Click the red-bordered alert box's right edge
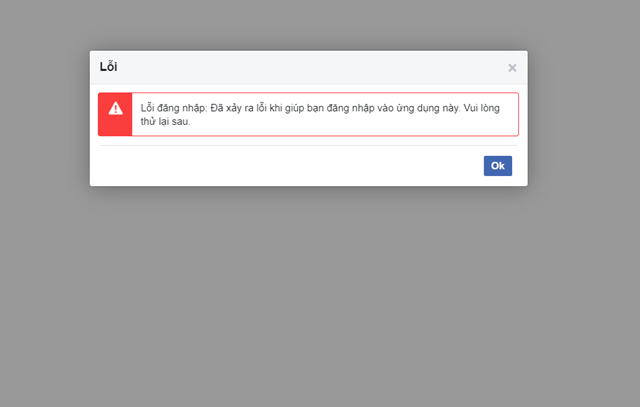Screen dimensions: 640x407 [x=518, y=114]
